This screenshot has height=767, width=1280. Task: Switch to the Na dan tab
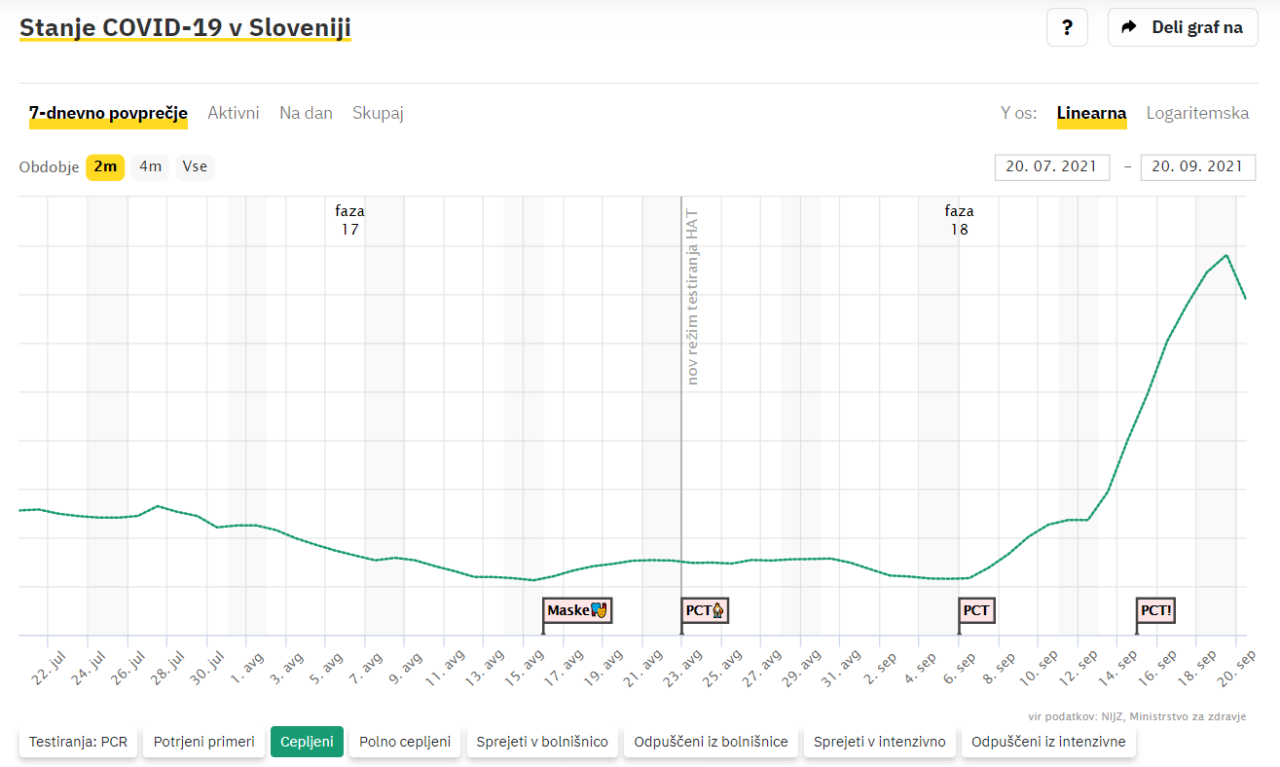pyautogui.click(x=306, y=113)
